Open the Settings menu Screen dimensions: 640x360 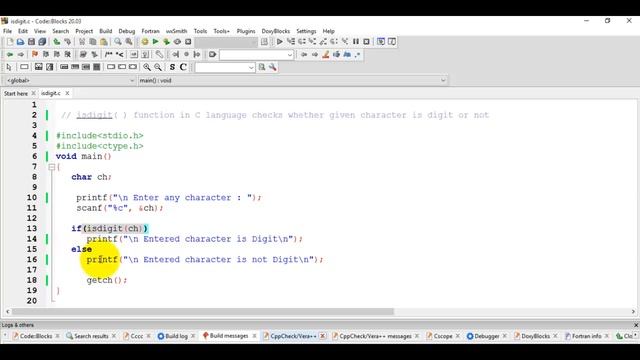(x=306, y=31)
